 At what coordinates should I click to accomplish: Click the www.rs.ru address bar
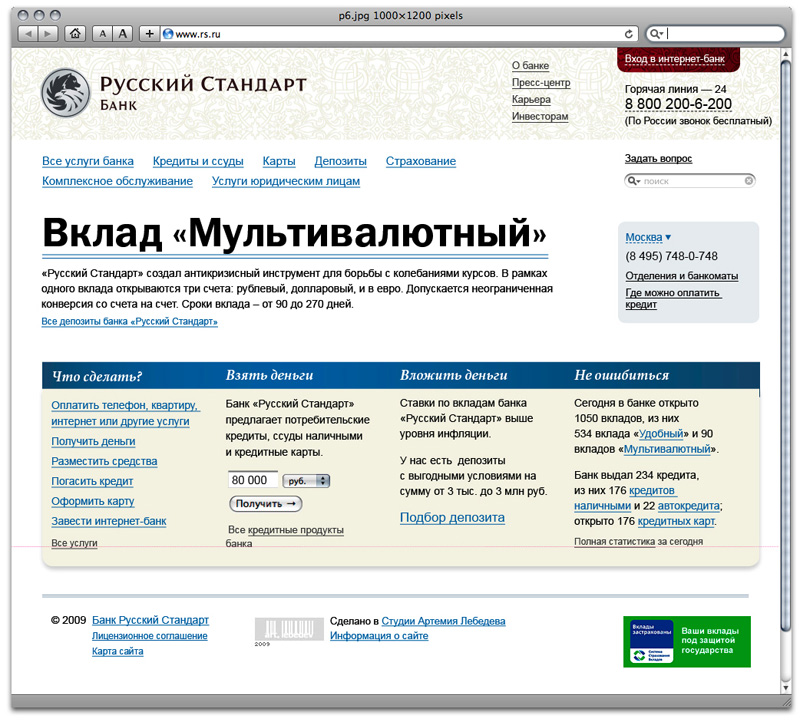click(390, 33)
